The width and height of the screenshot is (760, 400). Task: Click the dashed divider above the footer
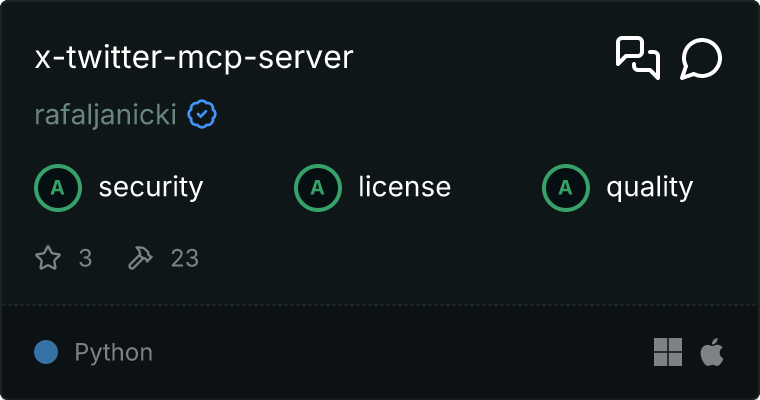pyautogui.click(x=380, y=304)
